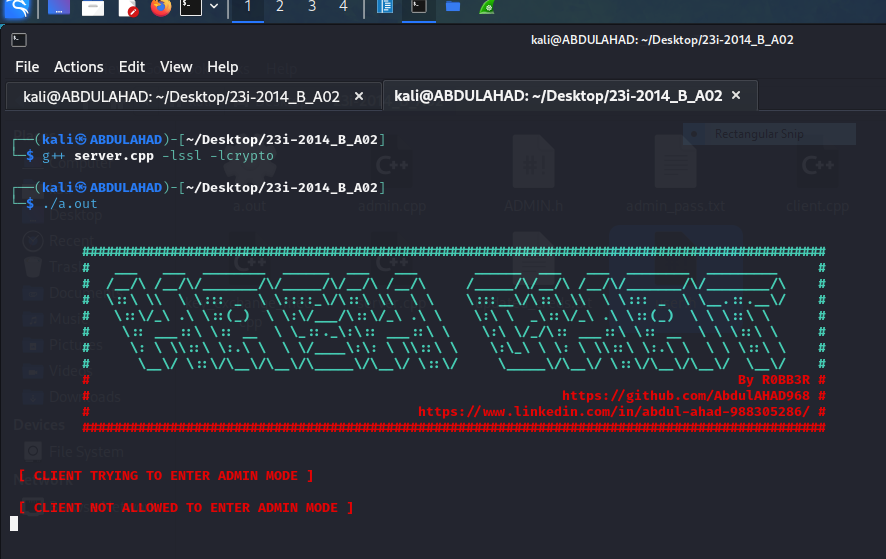The image size is (886, 559).
Task: Select the blue folder taskbar window
Action: click(453, 9)
